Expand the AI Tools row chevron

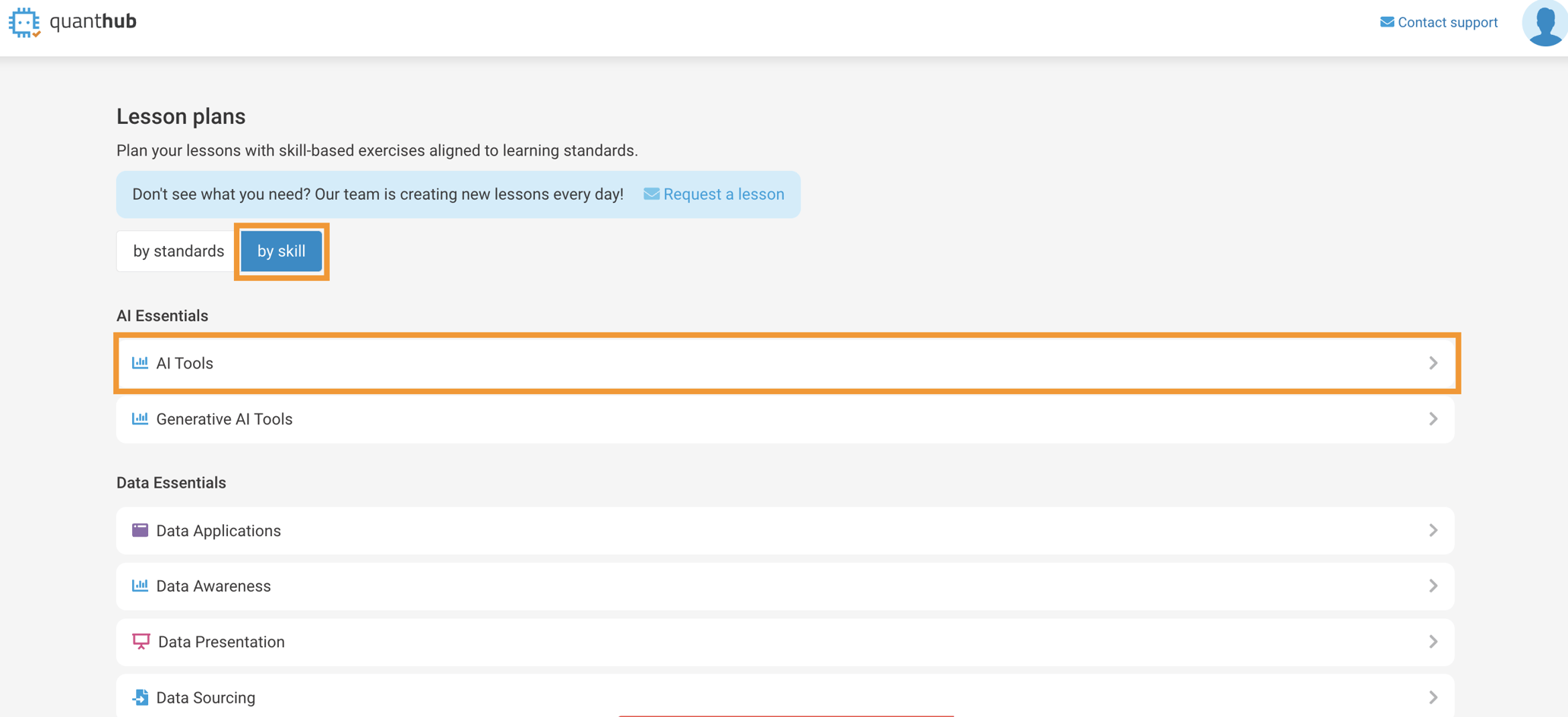coord(1433,363)
